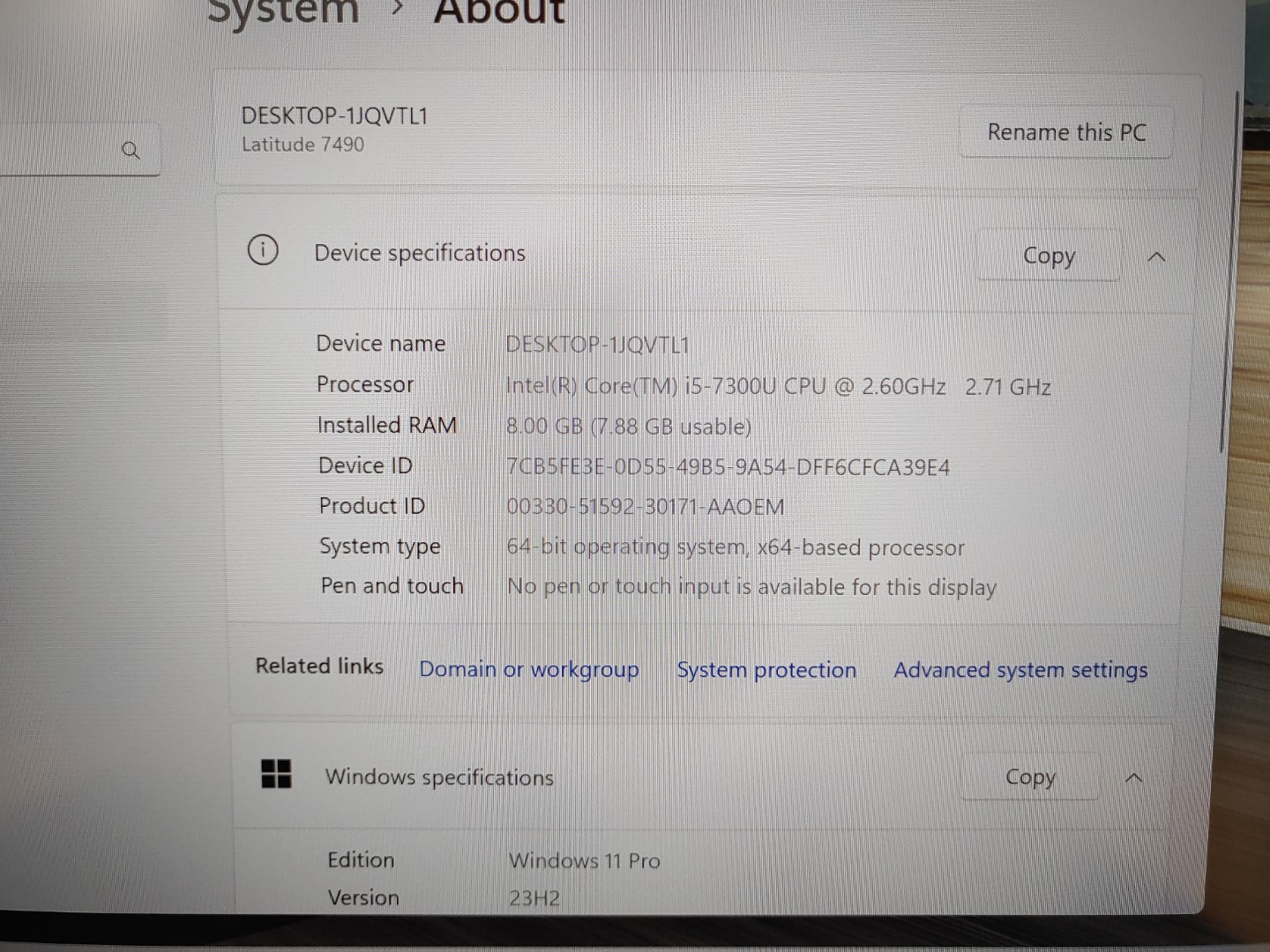The height and width of the screenshot is (952, 1270).
Task: Click the Latitude 7490 model label
Action: pos(303,144)
